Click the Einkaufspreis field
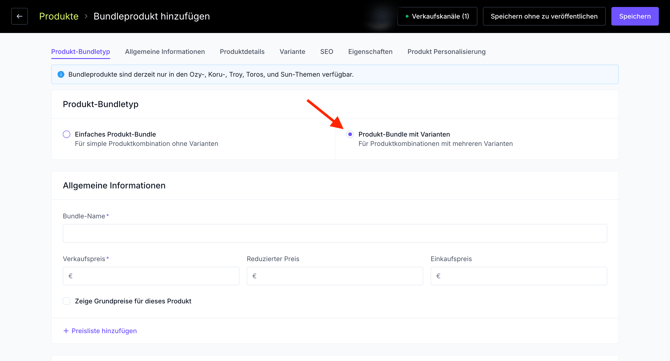 519,276
